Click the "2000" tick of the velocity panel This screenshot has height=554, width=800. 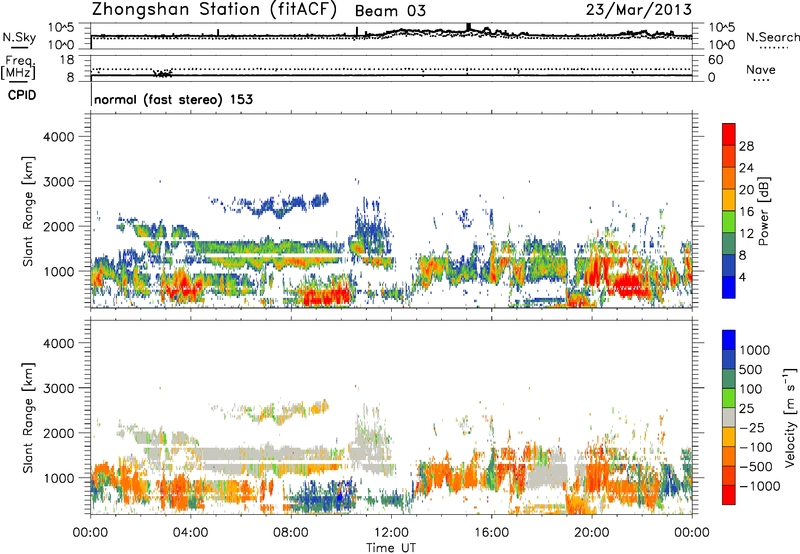[58, 433]
